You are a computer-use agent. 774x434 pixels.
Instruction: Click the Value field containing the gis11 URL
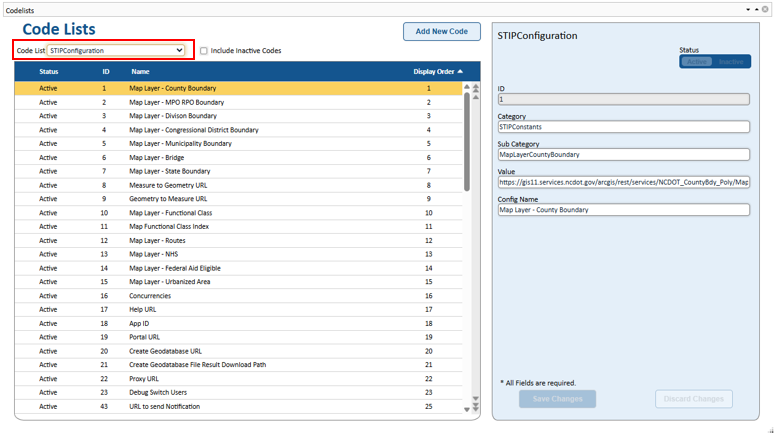pyautogui.click(x=623, y=182)
